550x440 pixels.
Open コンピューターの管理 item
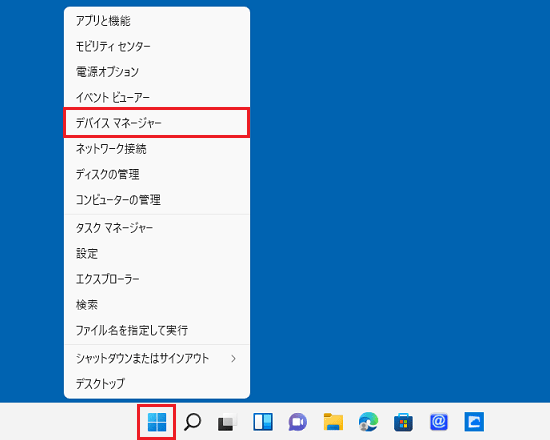coord(157,200)
